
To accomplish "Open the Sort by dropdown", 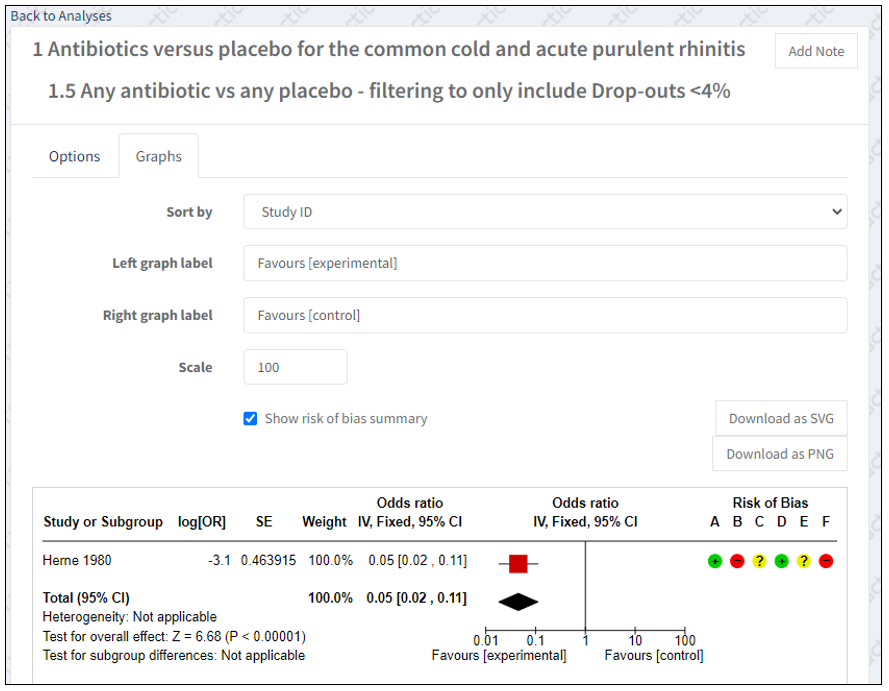I will point(545,212).
